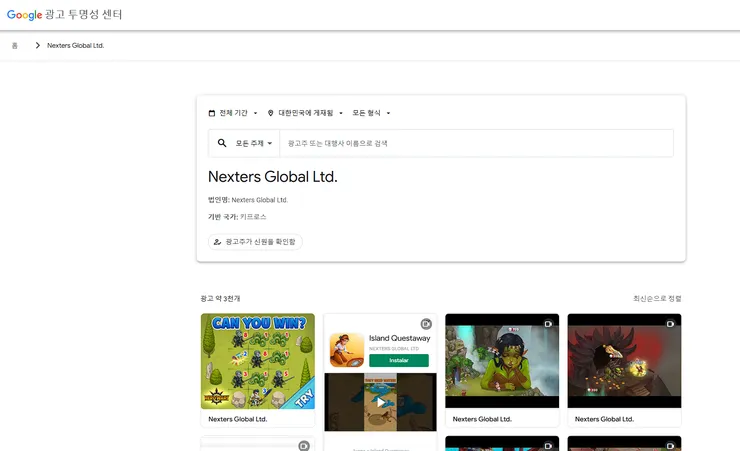The height and width of the screenshot is (451, 740).
Task: Go to the home breadcrumb link
Action: click(15, 46)
